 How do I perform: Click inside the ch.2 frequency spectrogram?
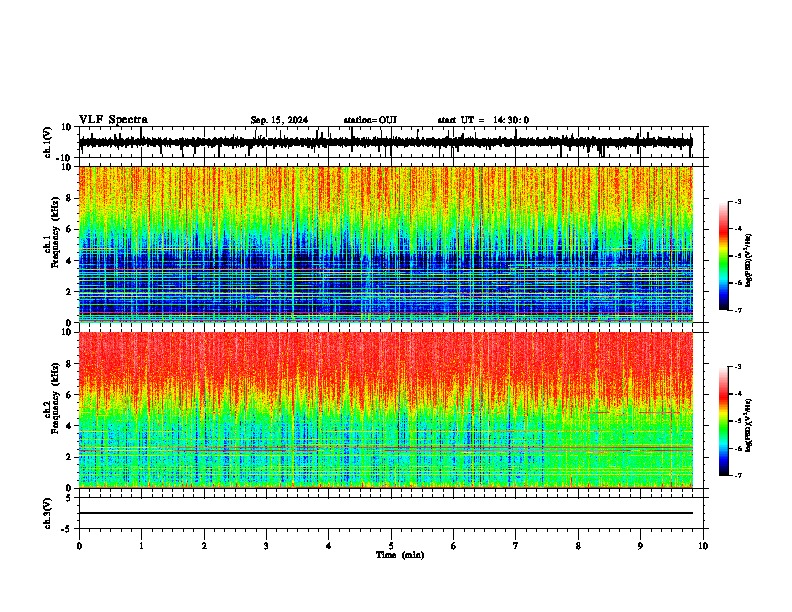(x=385, y=410)
